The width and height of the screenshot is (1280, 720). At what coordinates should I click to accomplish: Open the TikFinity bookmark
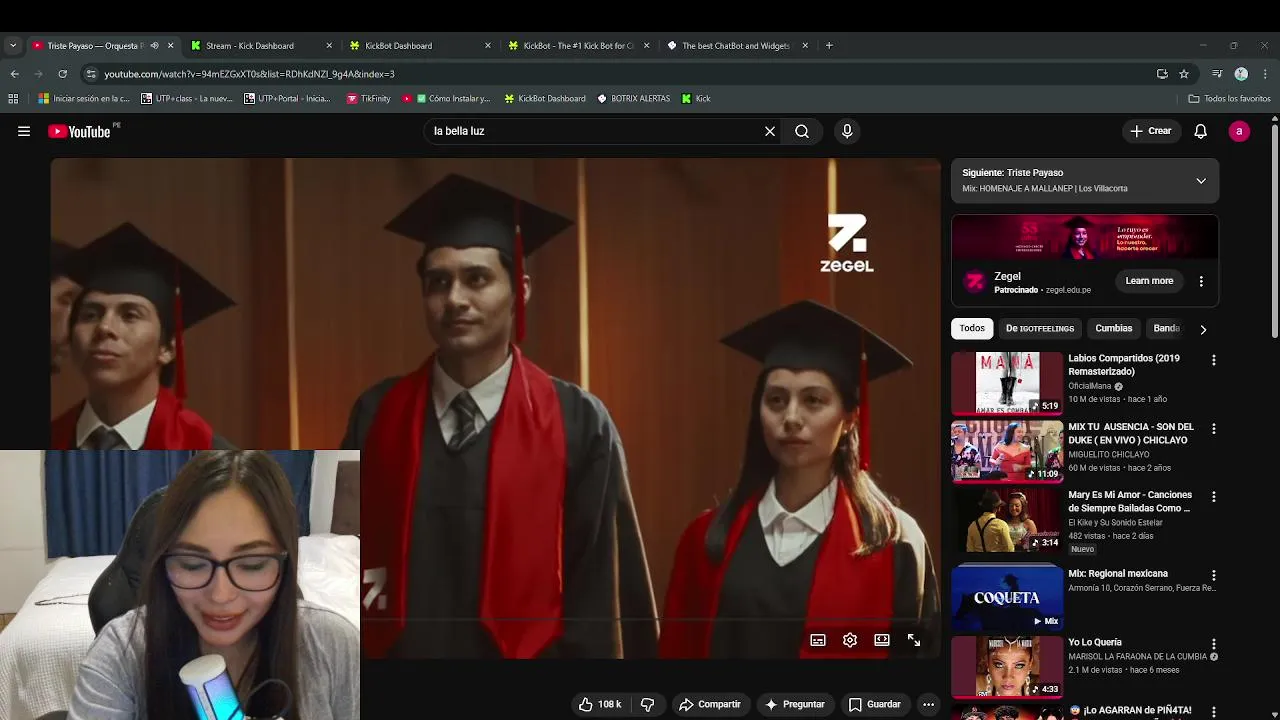368,98
